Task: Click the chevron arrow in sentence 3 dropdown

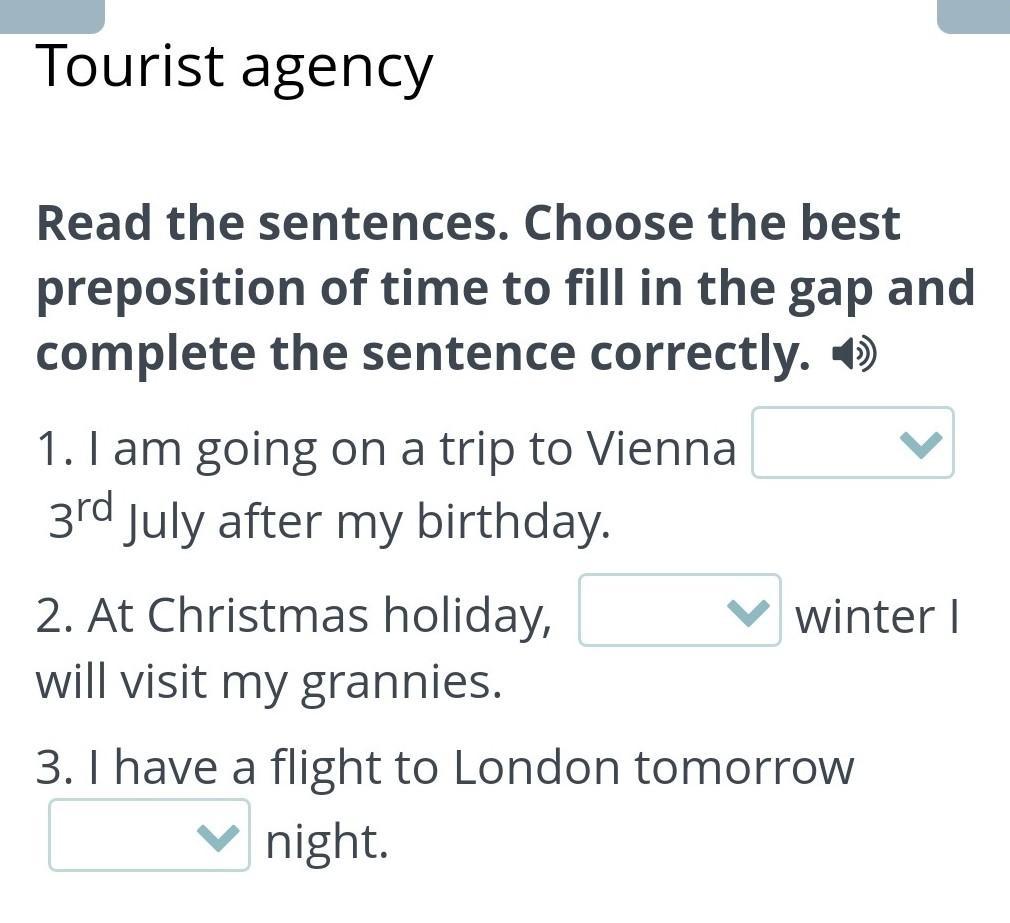Action: pyautogui.click(x=217, y=836)
